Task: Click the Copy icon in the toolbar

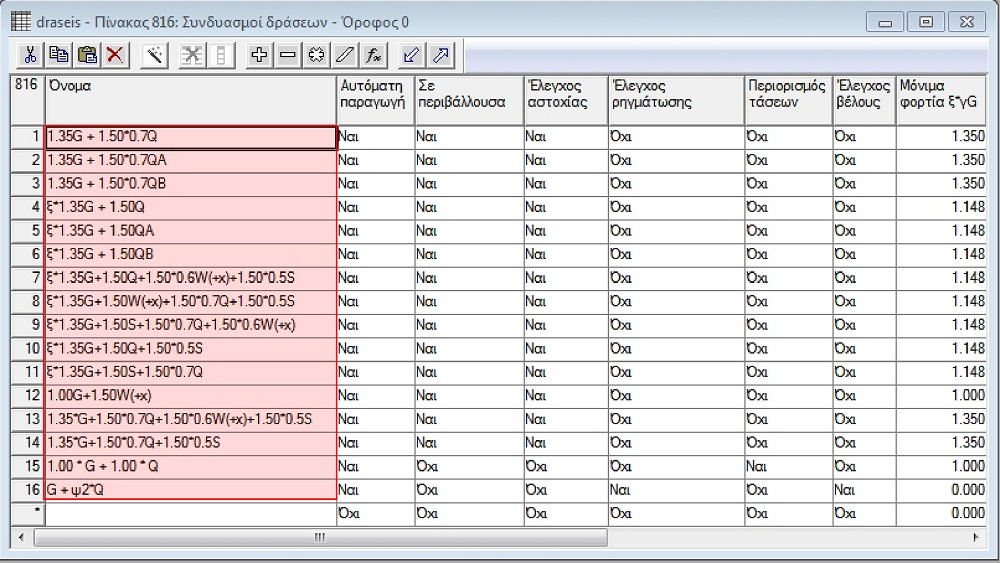Action: click(x=59, y=55)
